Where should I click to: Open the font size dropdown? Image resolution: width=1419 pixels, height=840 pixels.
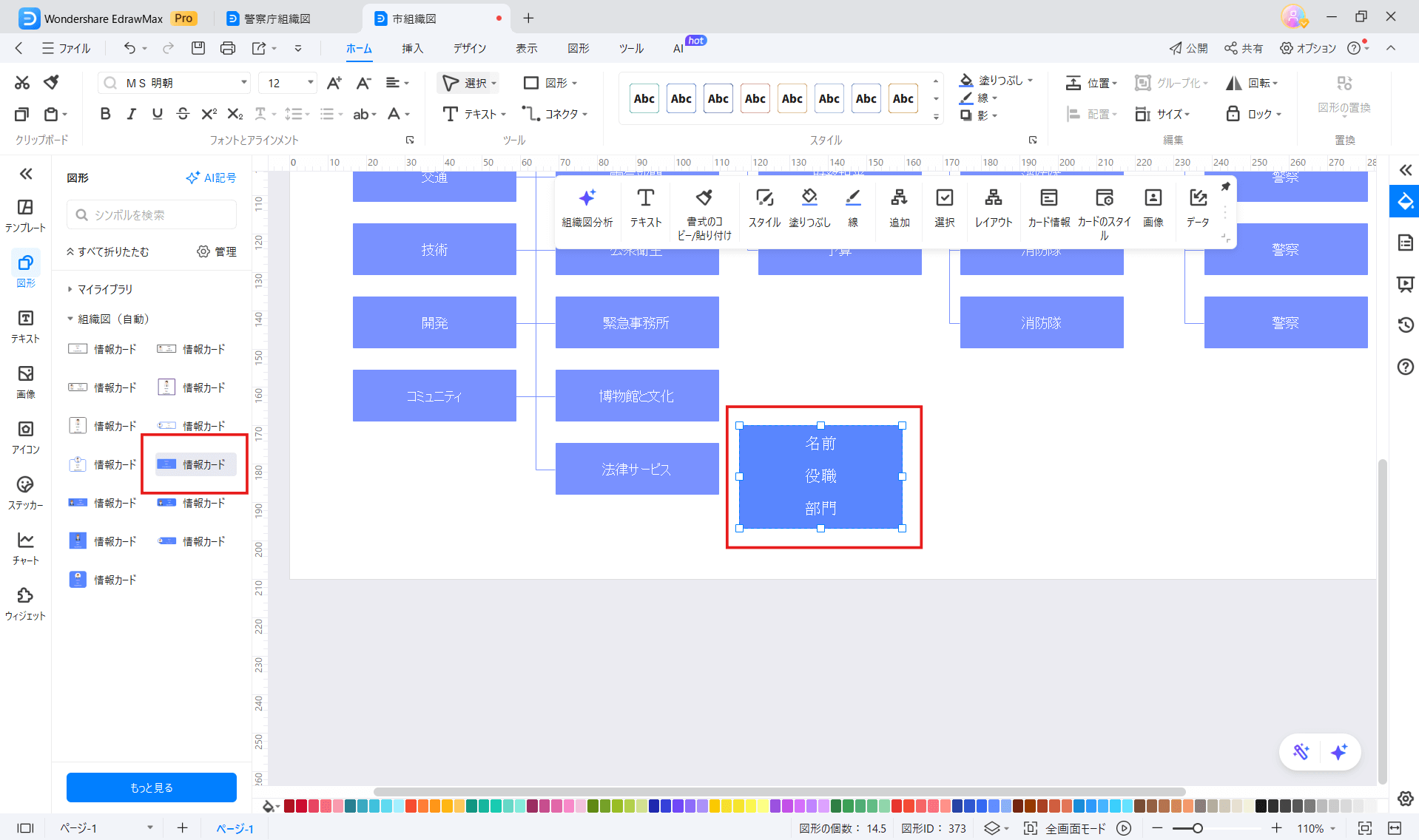(311, 83)
